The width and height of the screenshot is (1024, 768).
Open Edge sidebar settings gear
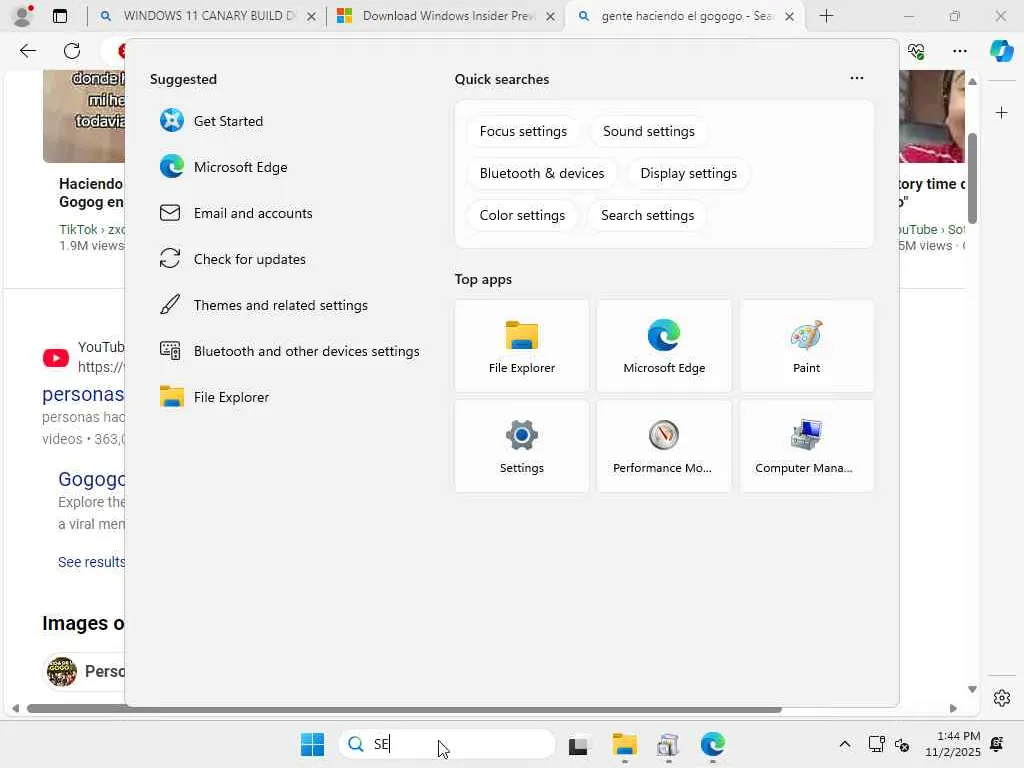[x=1001, y=698]
